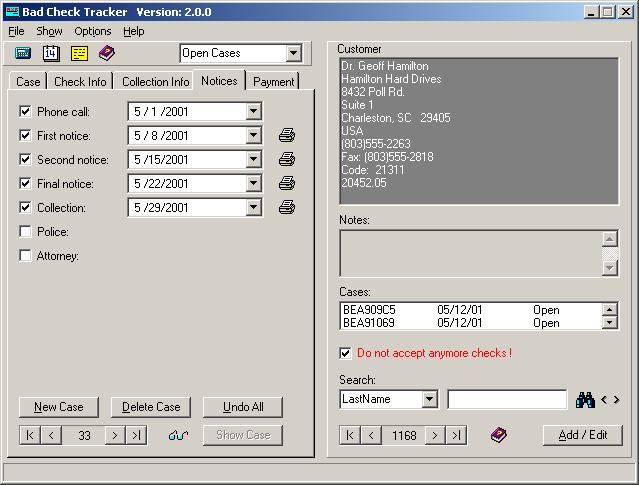Click the printer icon beside Collection

287,208
